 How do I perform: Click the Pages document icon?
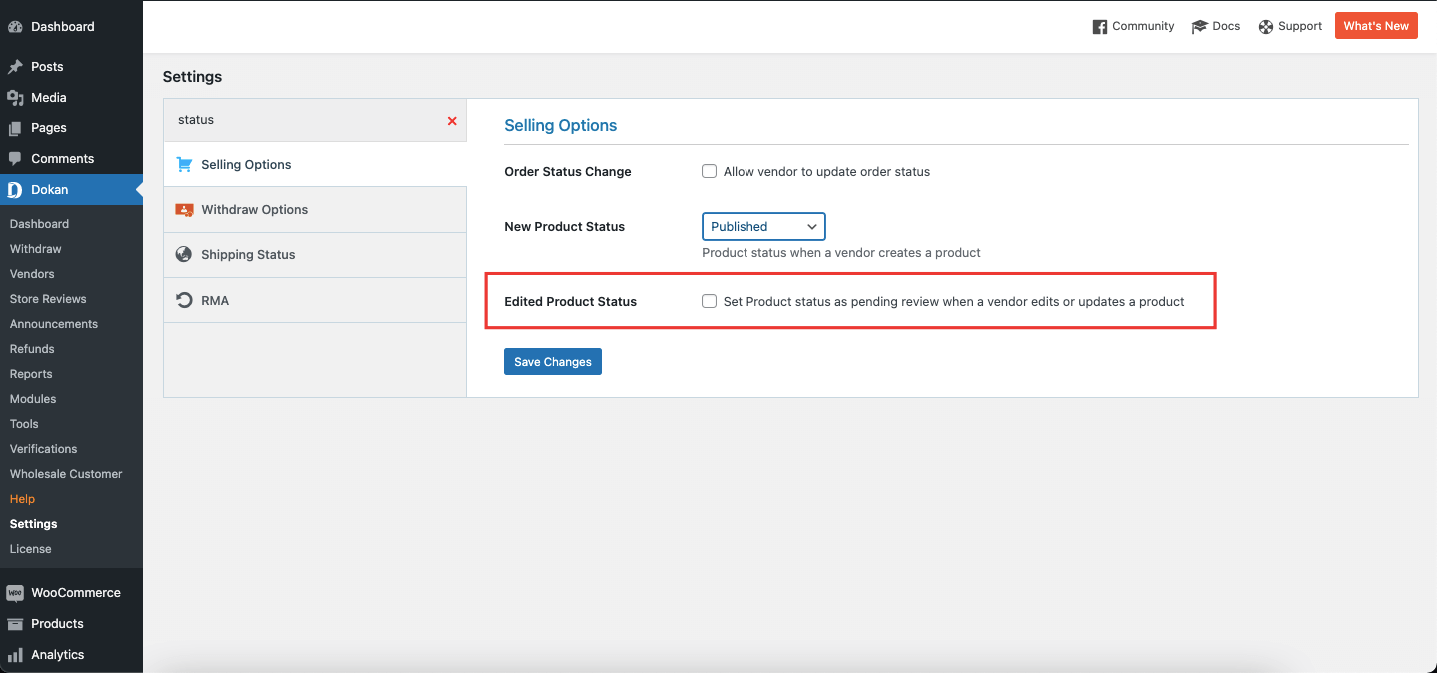point(15,128)
